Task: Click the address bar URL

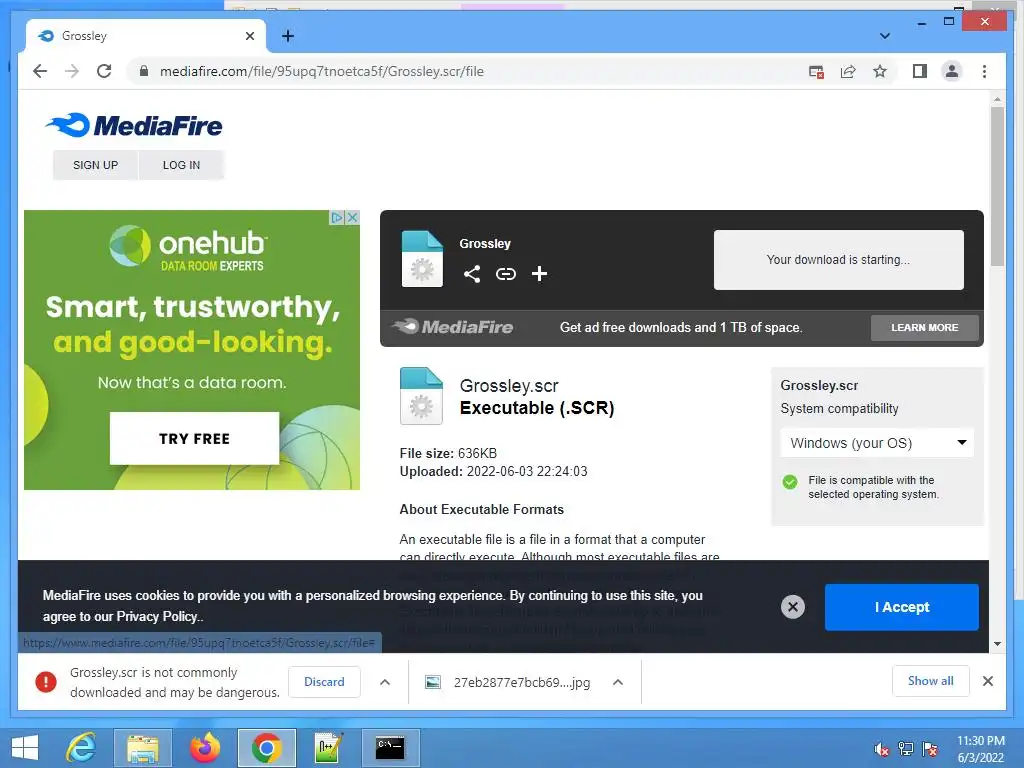Action: coord(322,71)
